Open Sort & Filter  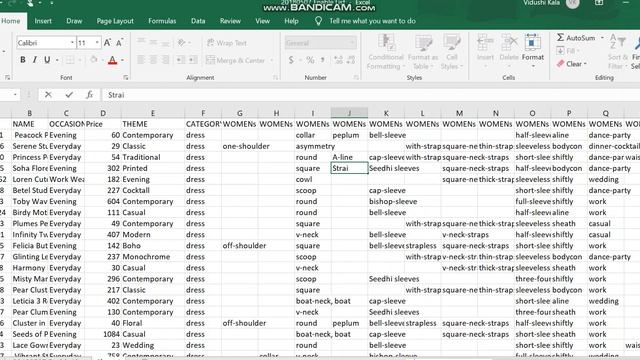(617, 52)
